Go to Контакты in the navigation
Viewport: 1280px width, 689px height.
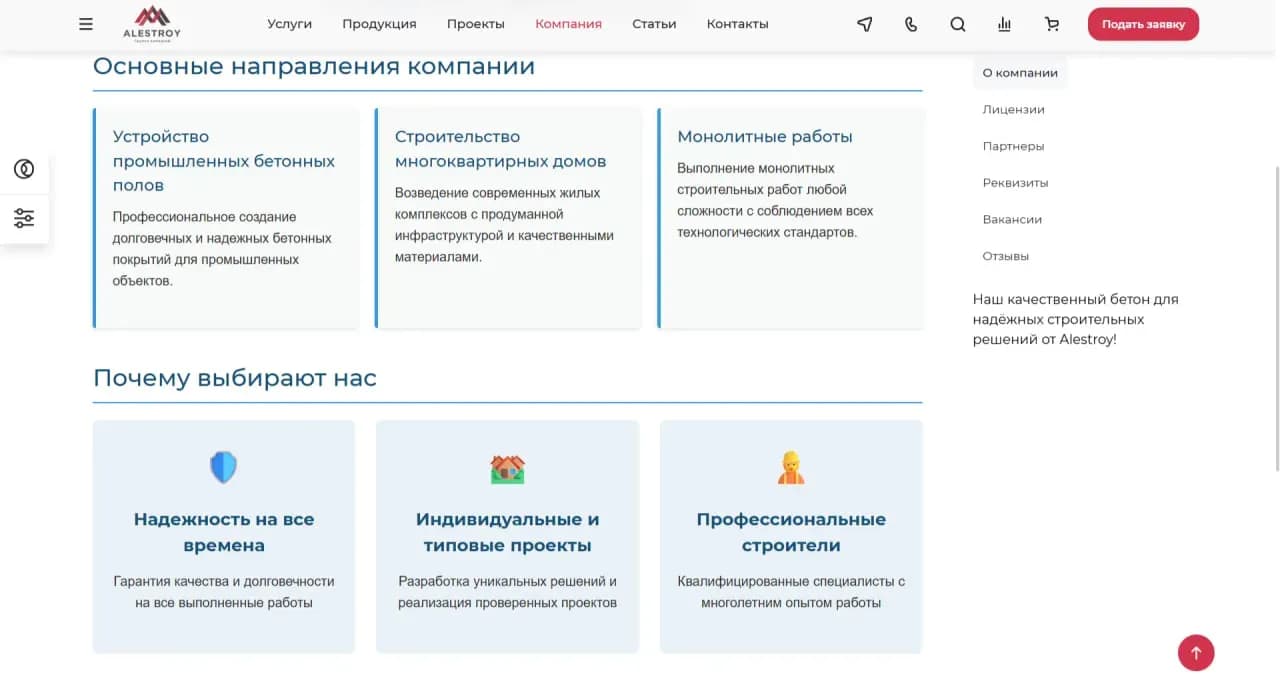click(x=737, y=23)
